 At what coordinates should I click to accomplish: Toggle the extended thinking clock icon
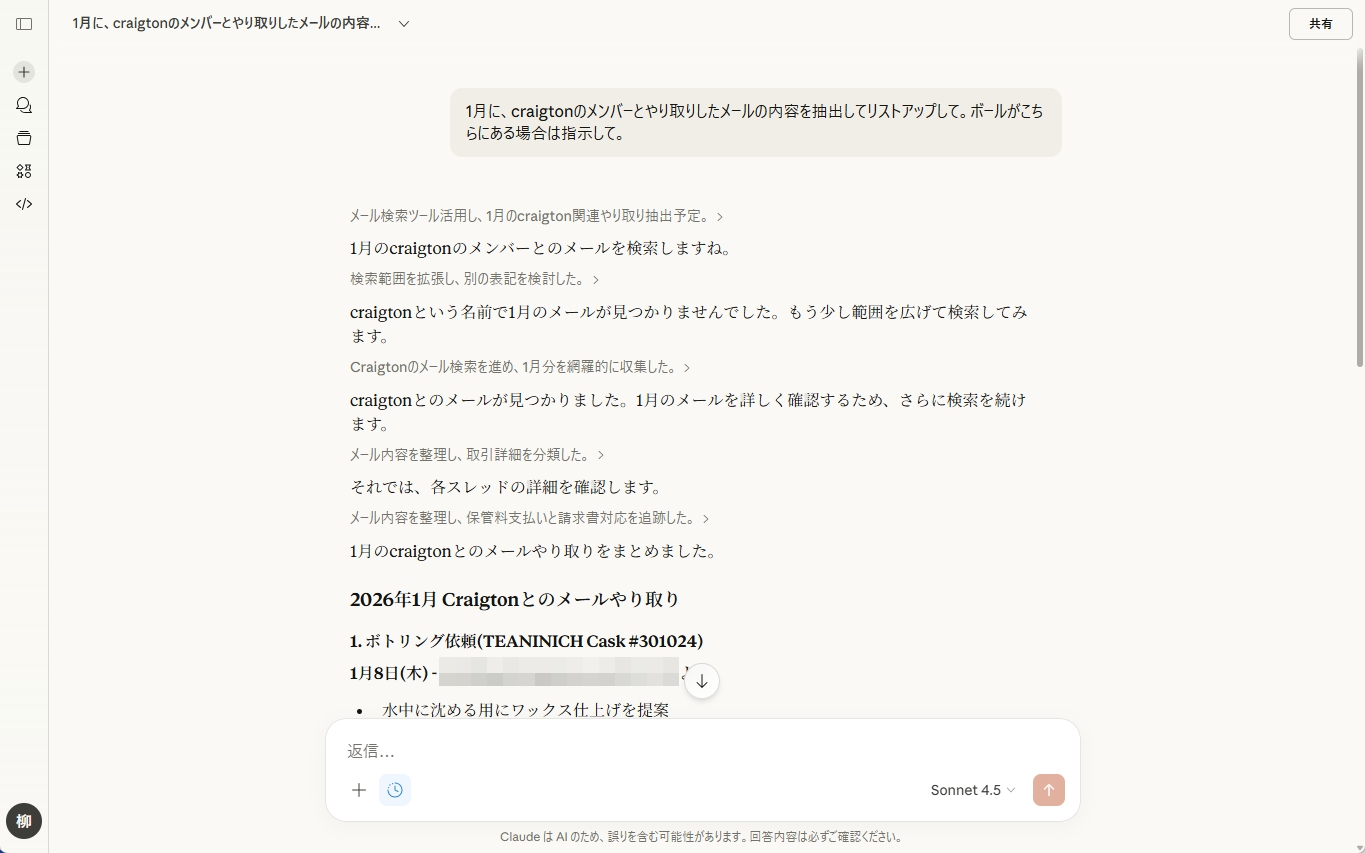[395, 790]
